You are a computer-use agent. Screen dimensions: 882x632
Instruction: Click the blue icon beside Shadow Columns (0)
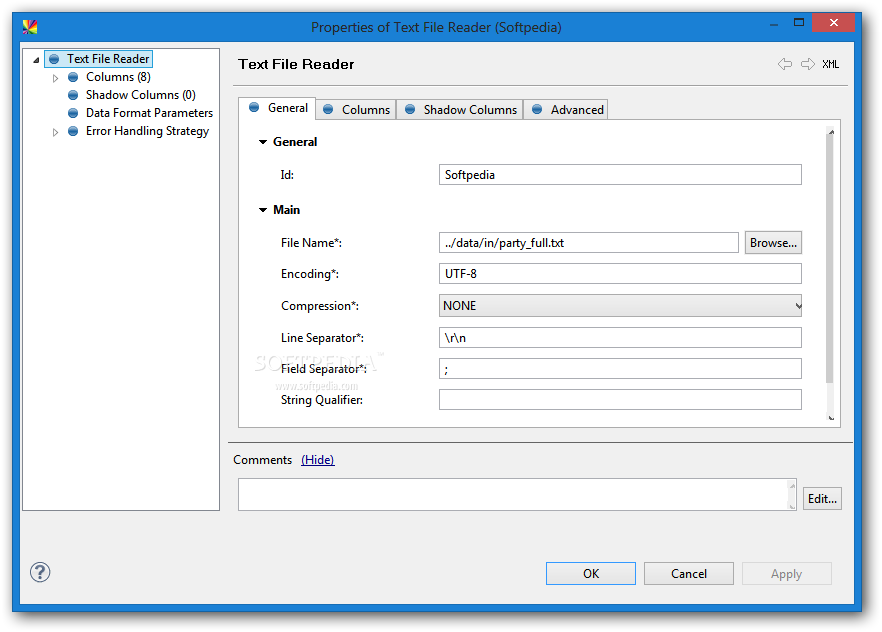click(x=73, y=95)
